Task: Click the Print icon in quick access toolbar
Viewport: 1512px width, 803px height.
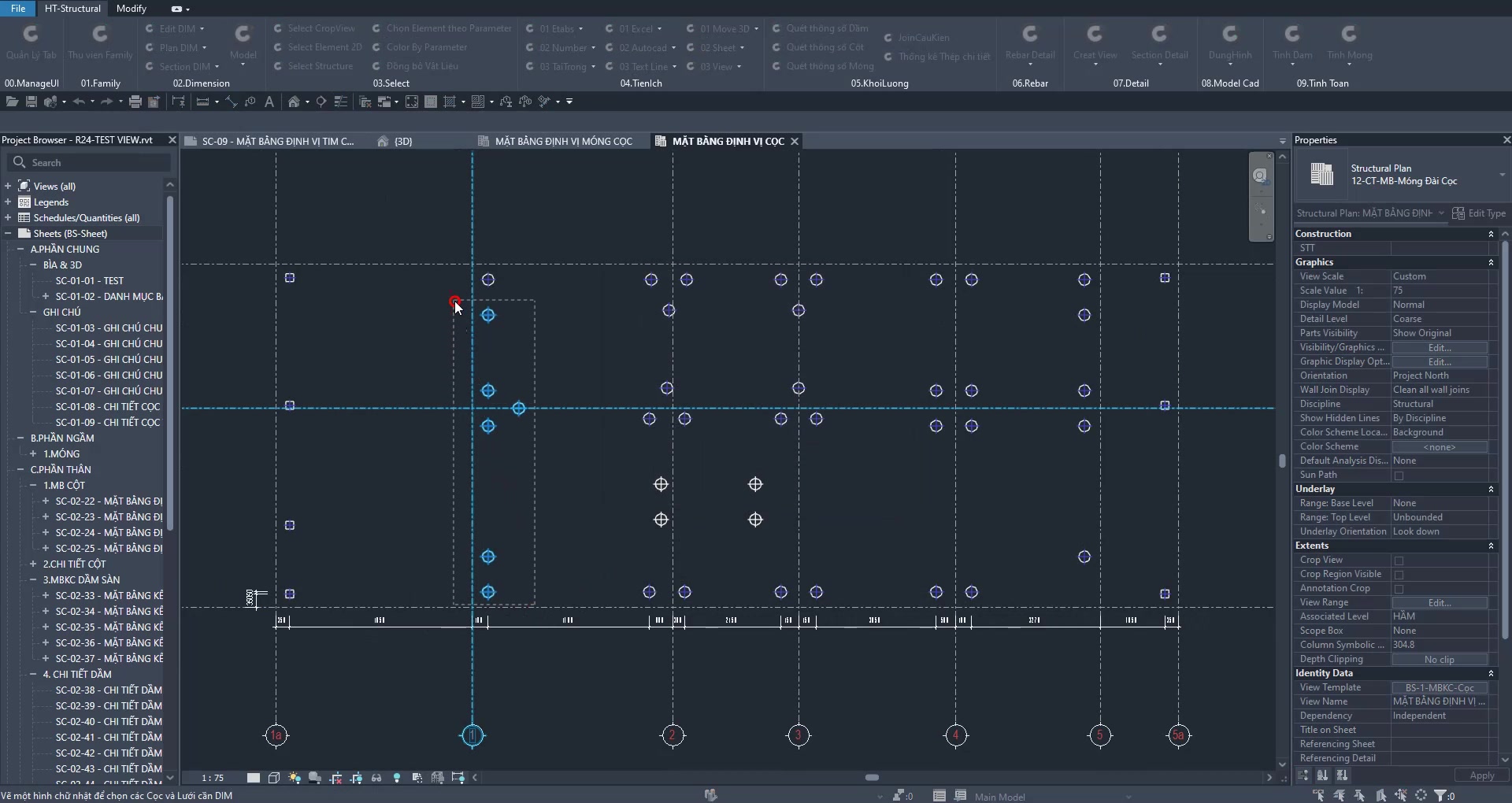Action: click(x=135, y=102)
